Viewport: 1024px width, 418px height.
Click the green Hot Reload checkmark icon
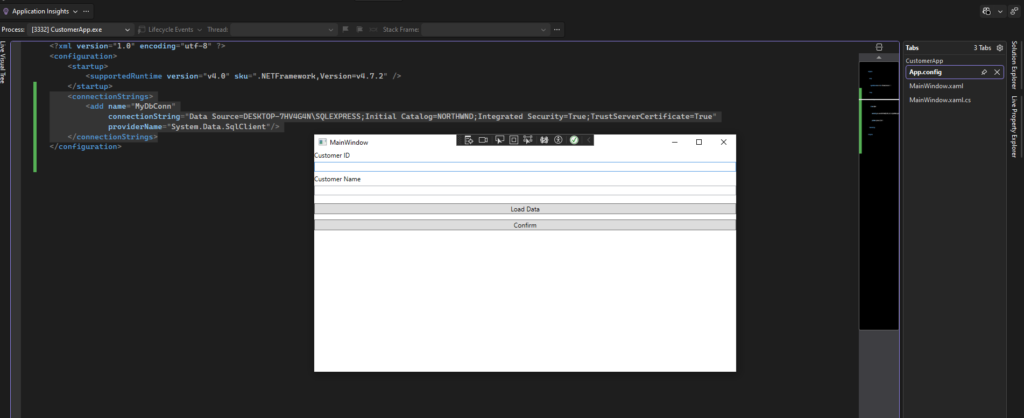[574, 140]
